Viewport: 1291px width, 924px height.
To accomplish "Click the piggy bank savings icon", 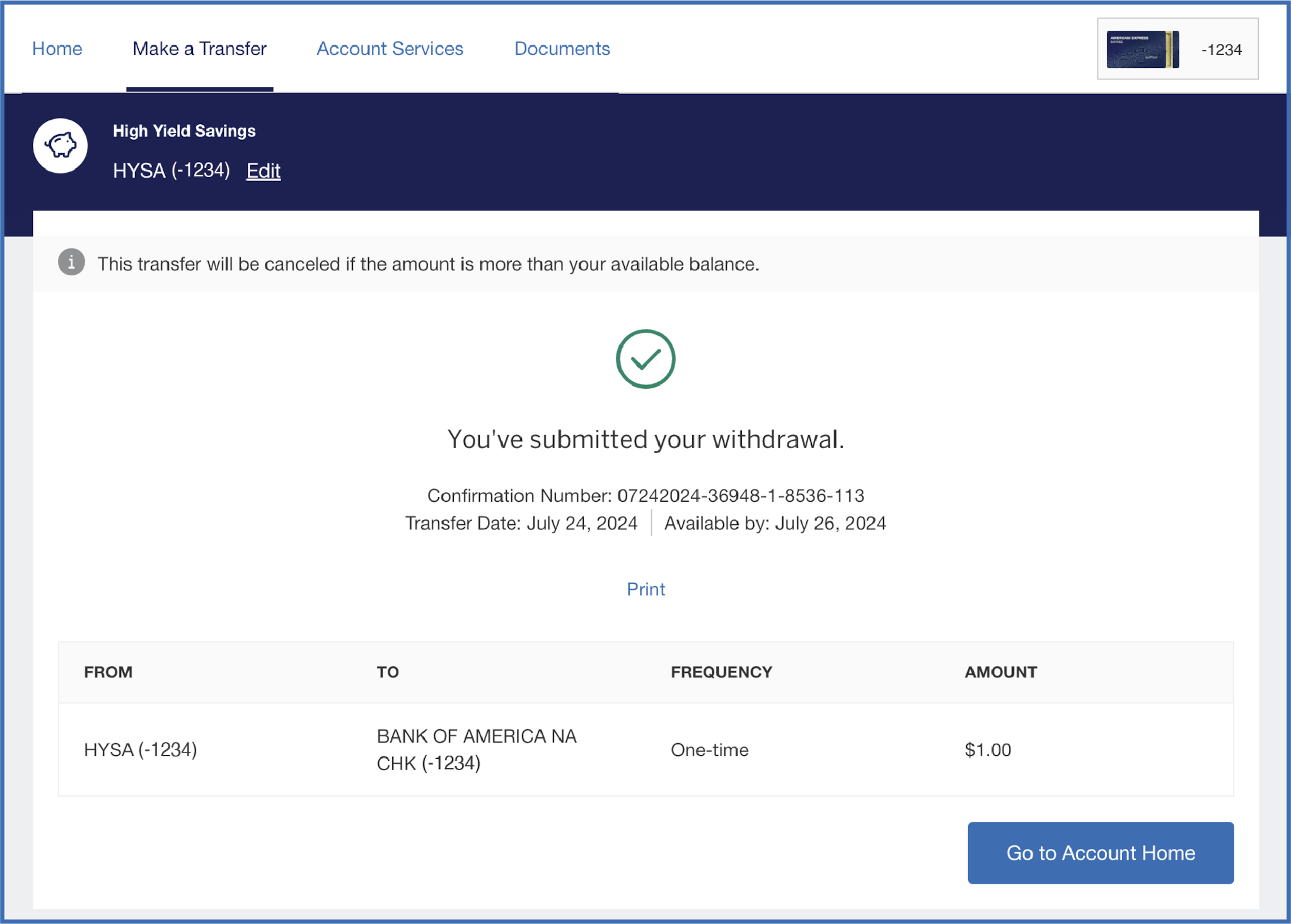I will [61, 146].
